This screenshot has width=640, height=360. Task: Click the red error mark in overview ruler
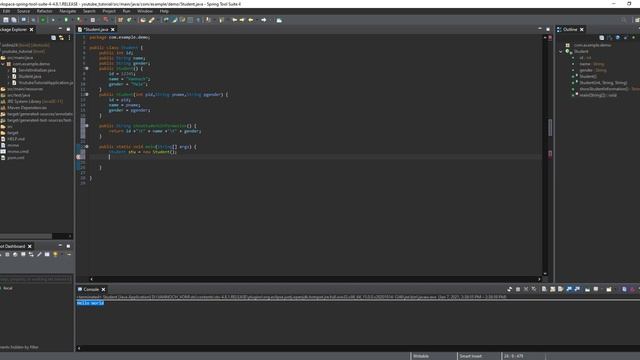coord(550,153)
